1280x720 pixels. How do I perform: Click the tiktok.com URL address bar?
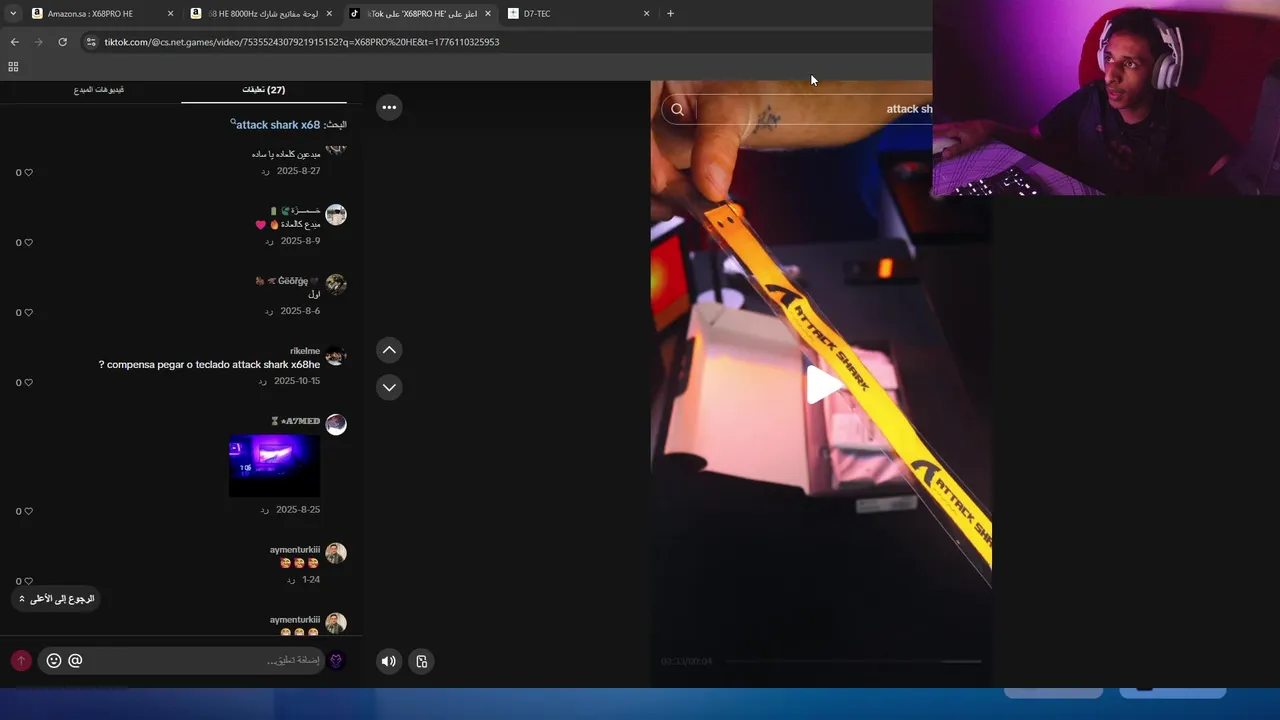click(302, 42)
